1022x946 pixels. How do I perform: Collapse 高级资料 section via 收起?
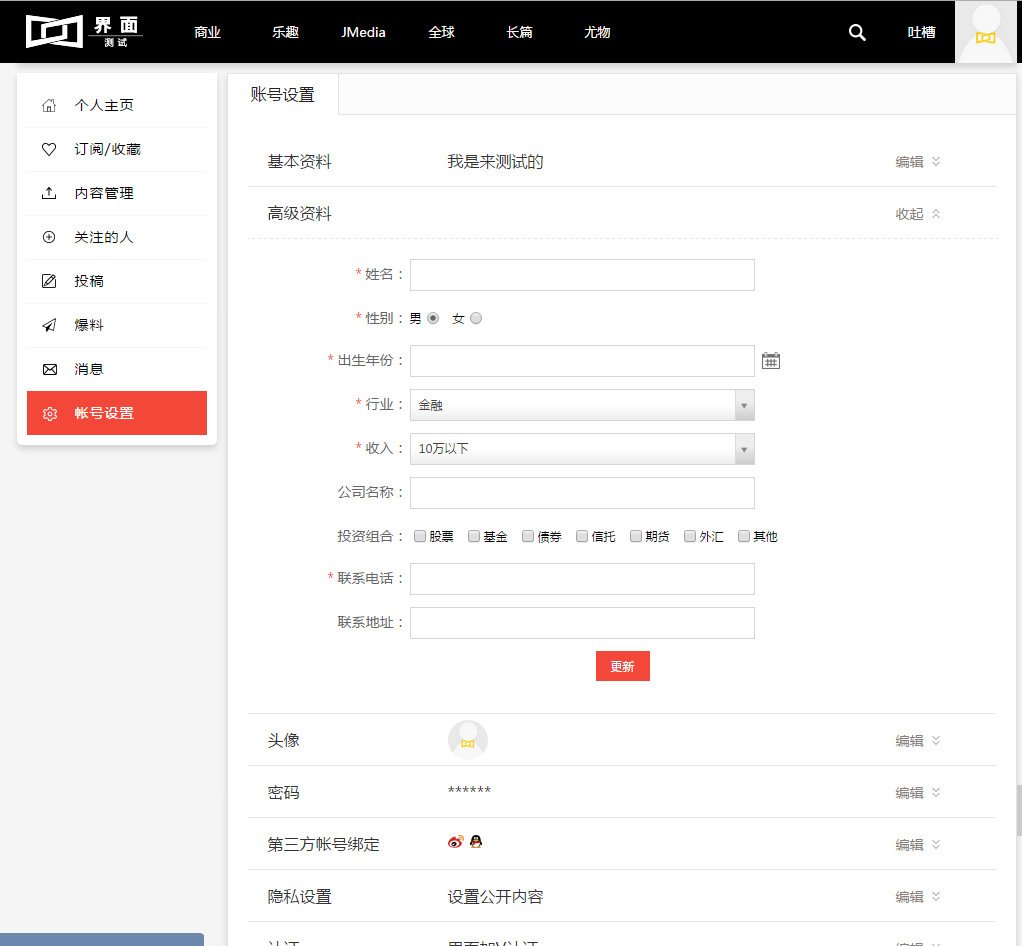pyautogui.click(x=917, y=214)
